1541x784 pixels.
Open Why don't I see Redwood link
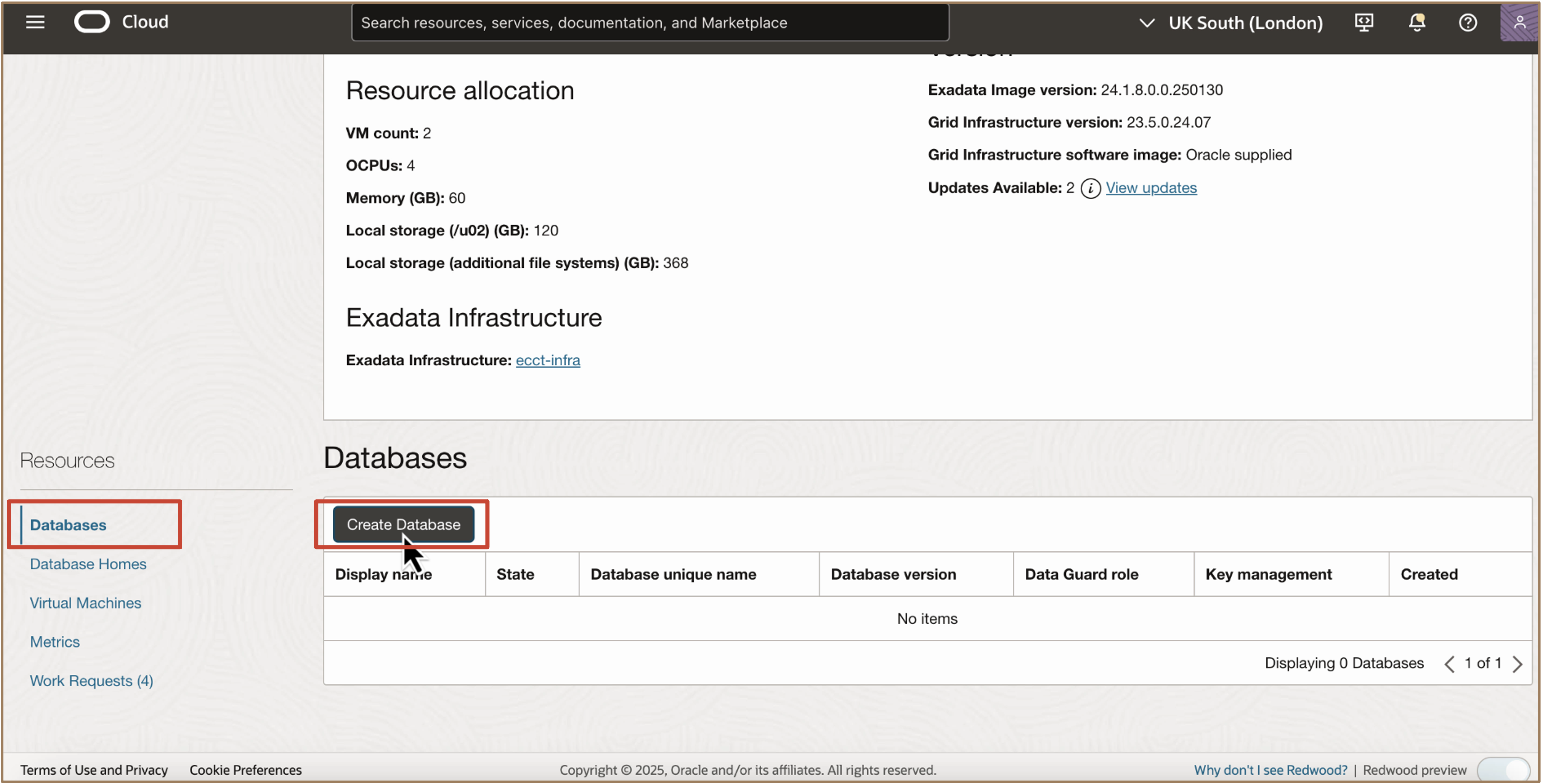[x=1270, y=770]
